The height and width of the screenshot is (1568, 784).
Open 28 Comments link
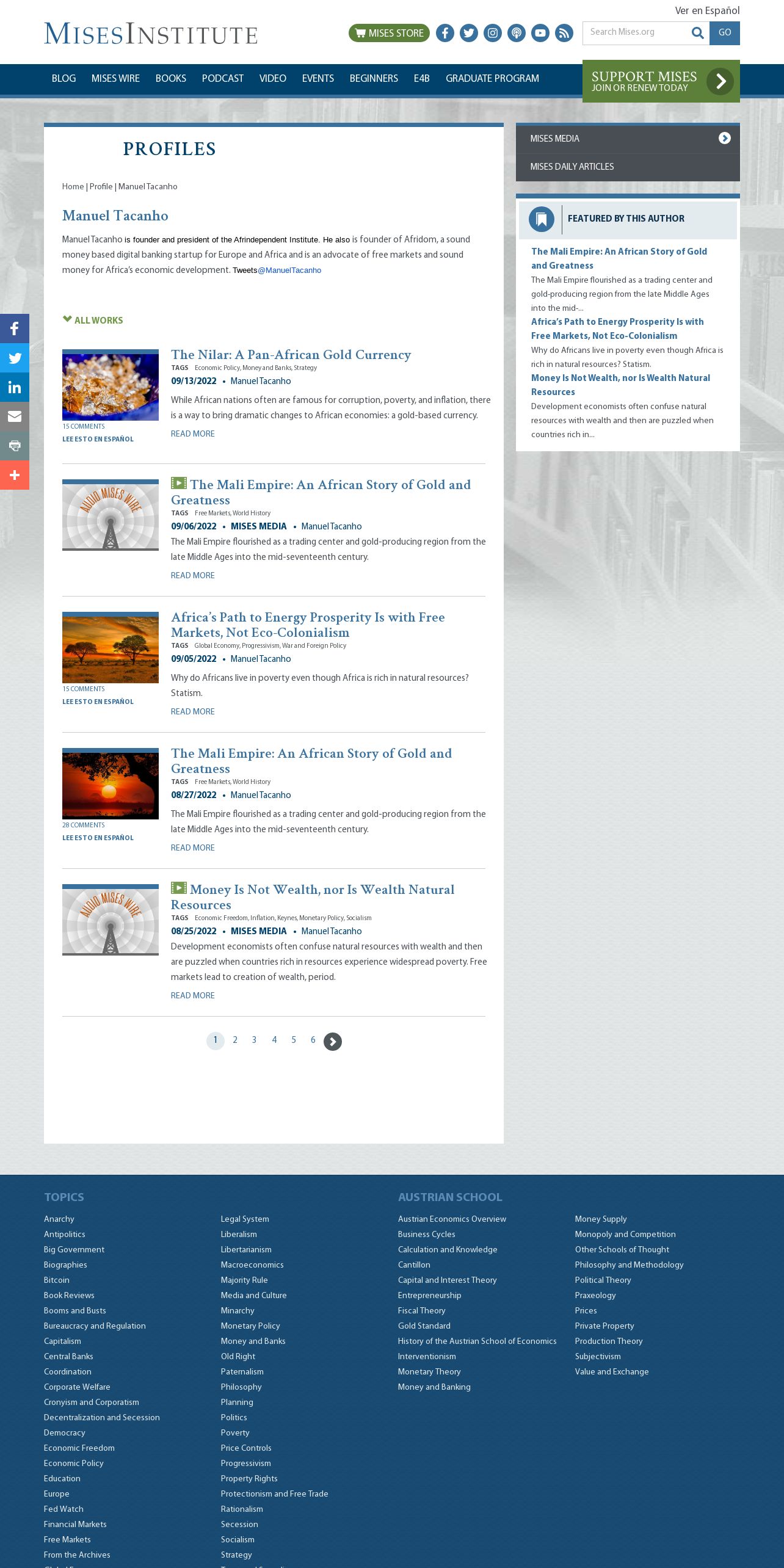pos(84,825)
